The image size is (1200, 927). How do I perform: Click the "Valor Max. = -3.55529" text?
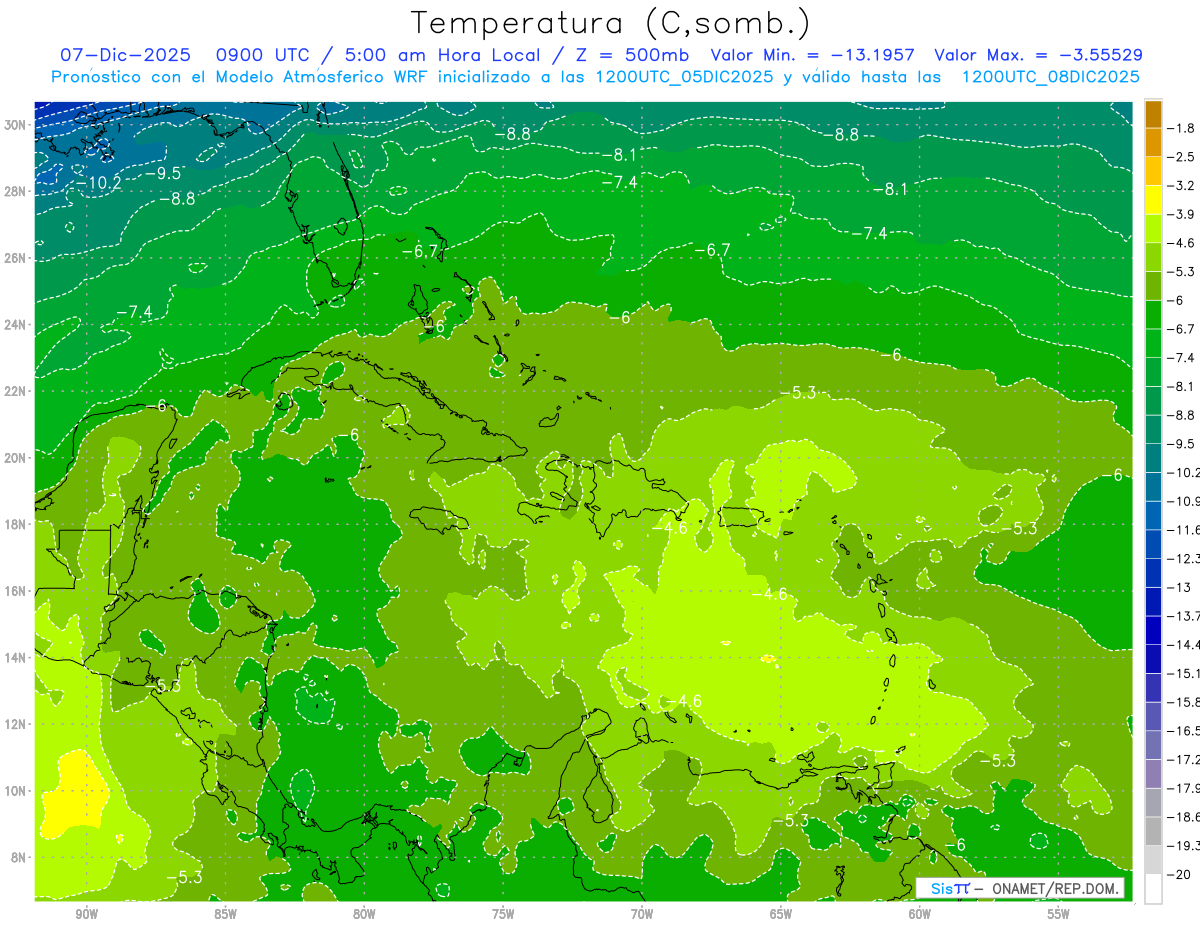[1038, 55]
